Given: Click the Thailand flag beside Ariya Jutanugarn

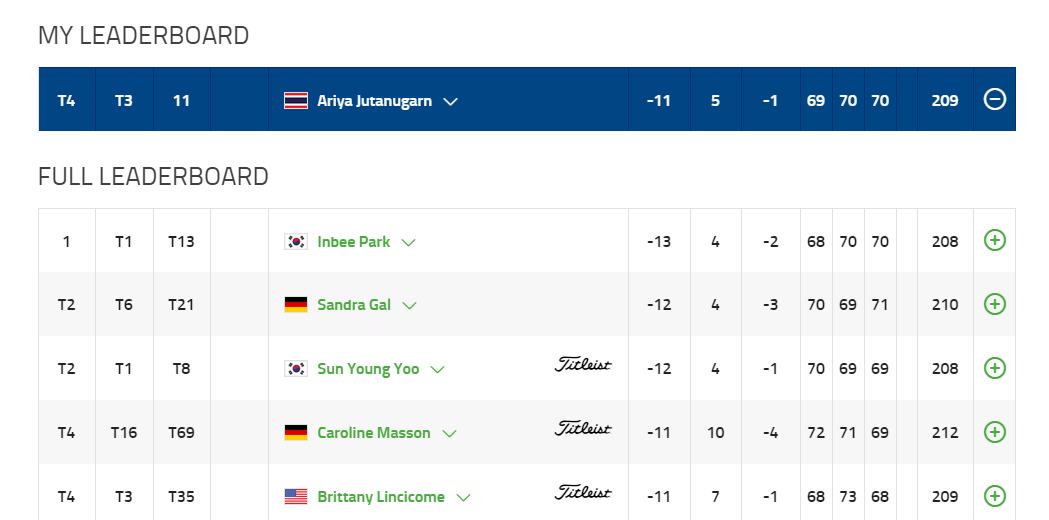Looking at the screenshot, I should (x=296, y=101).
